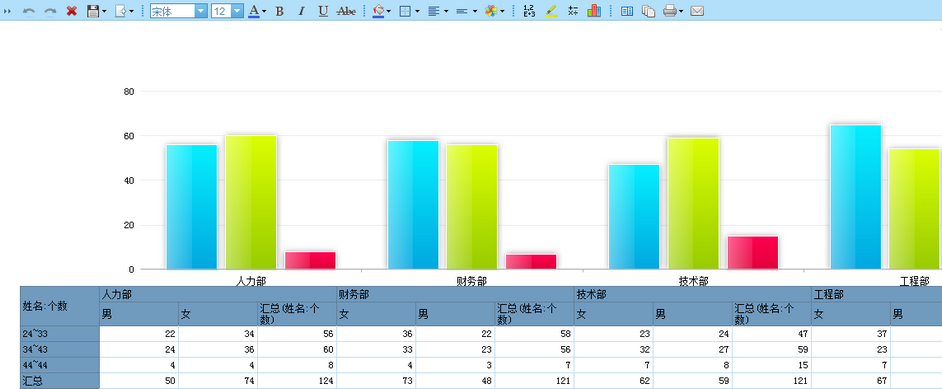This screenshot has width=942, height=389.
Task: Open the fill color bucket picker
Action: [x=378, y=11]
